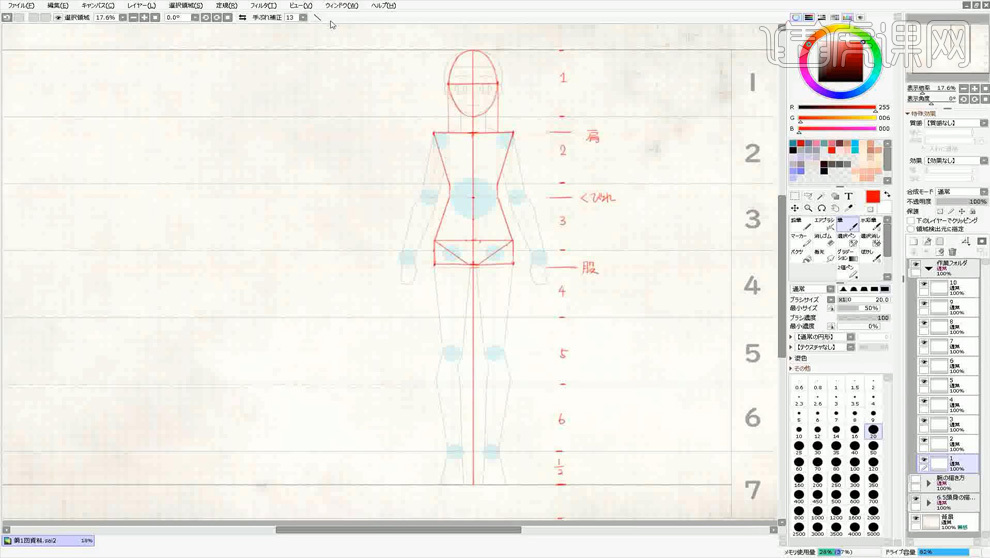This screenshot has height=558, width=990.
Task: Select the magic wand tool
Action: [821, 196]
